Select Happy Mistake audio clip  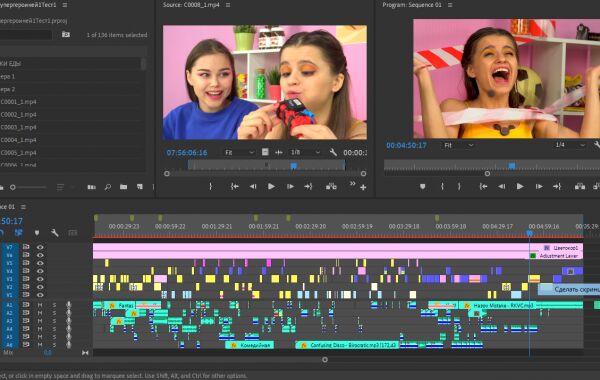pos(521,305)
